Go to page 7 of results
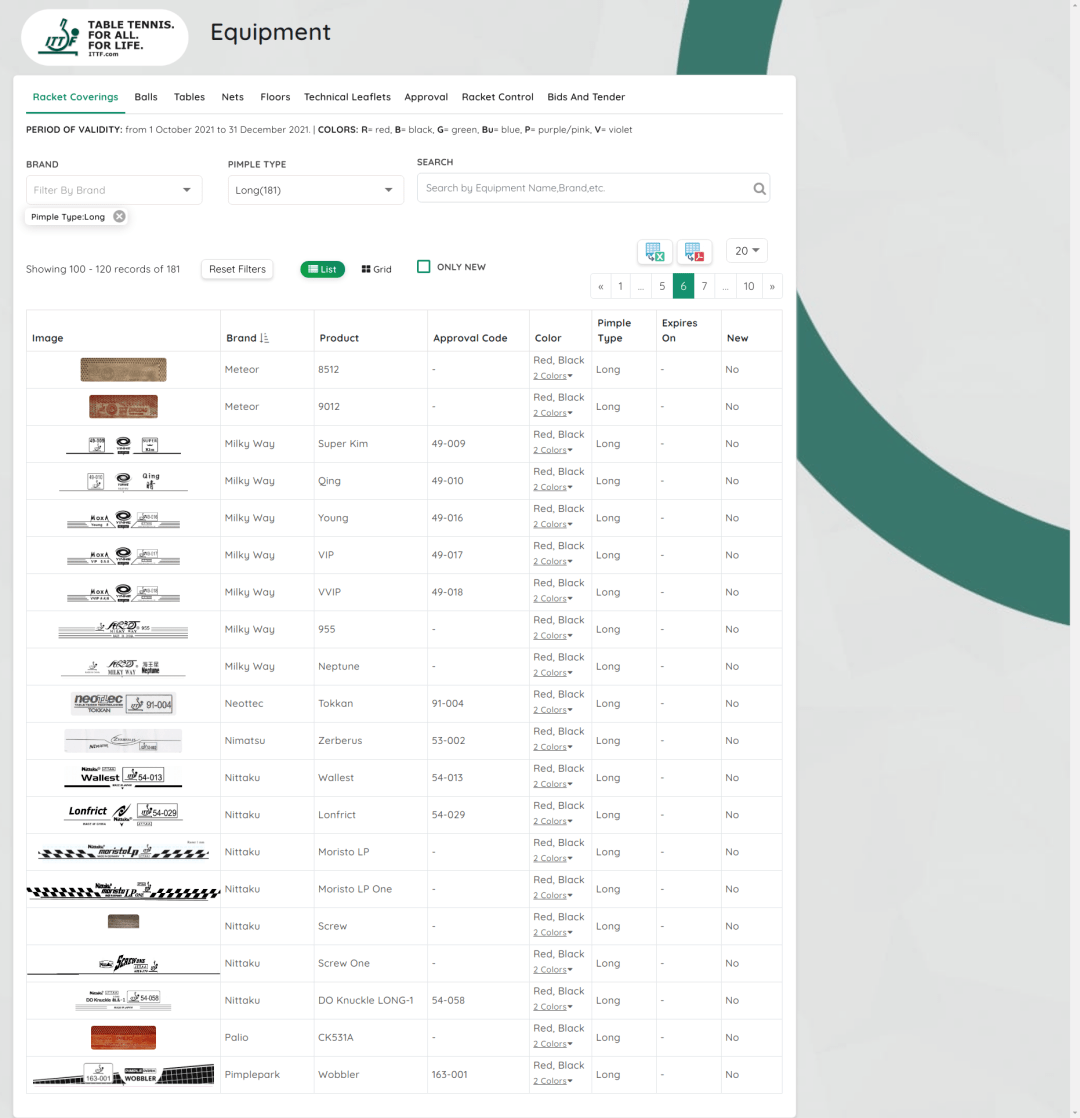The image size is (1080, 1118). (704, 286)
